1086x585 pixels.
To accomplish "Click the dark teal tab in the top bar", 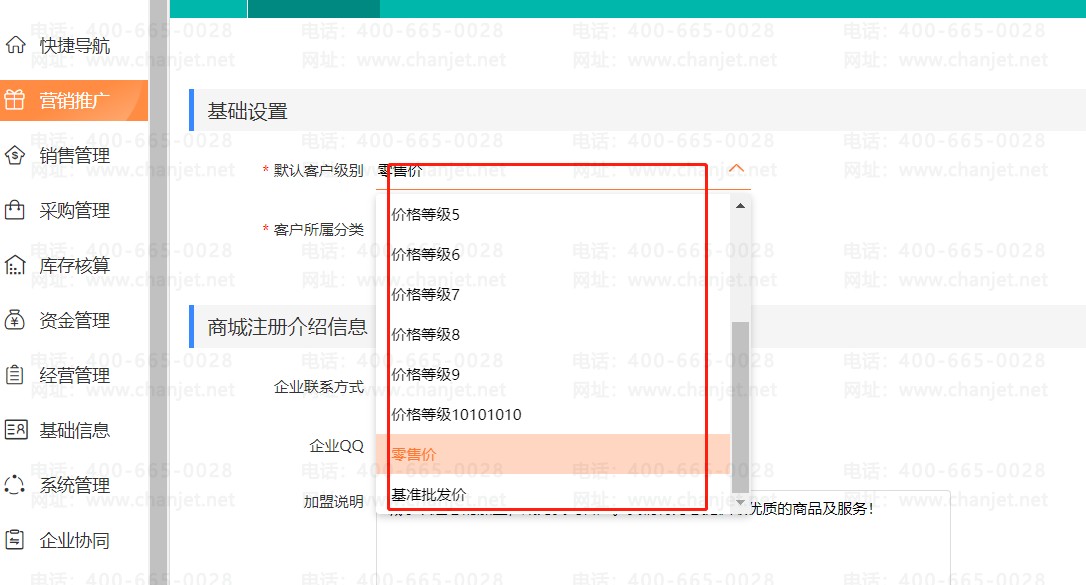I will [314, 8].
